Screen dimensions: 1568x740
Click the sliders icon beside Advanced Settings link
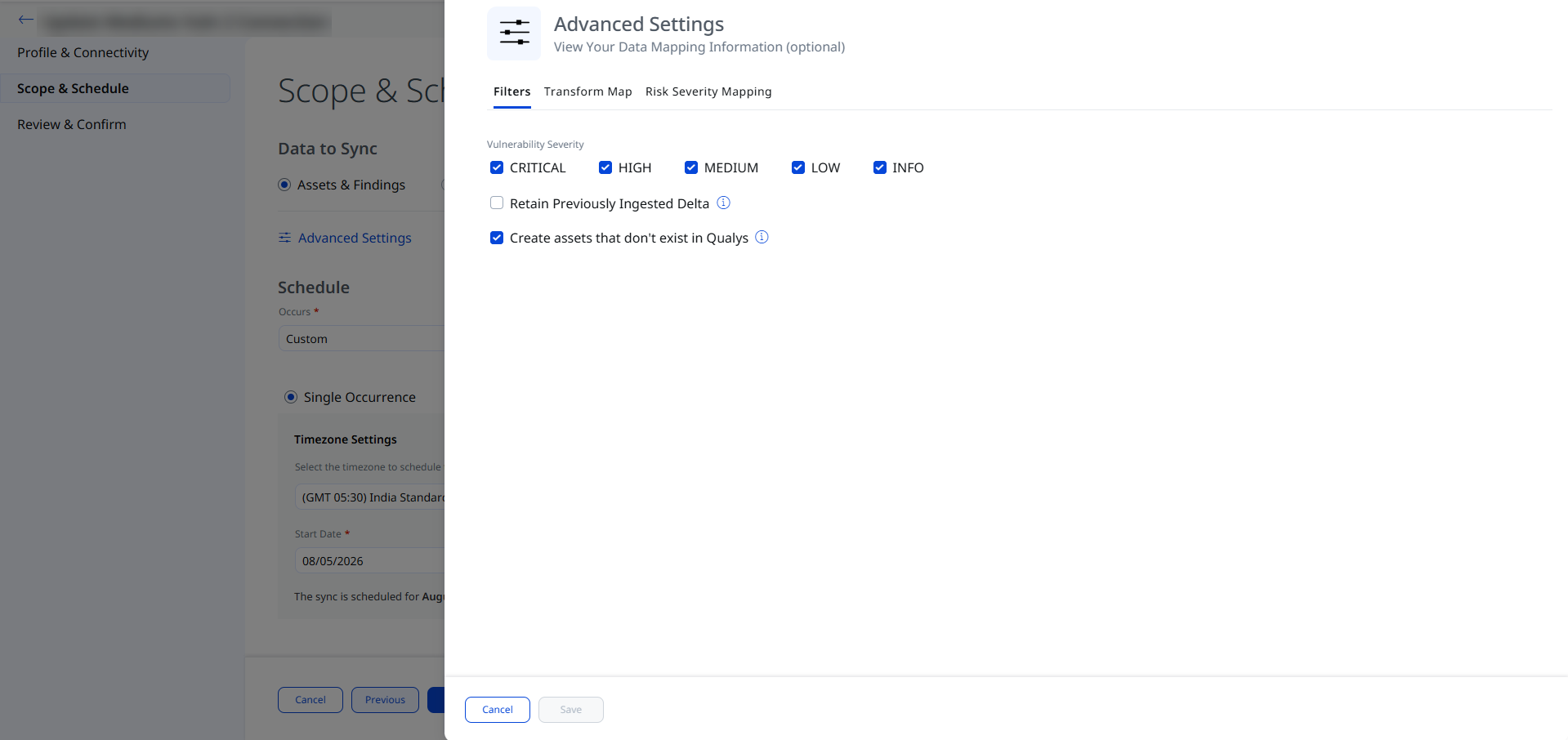coord(284,238)
